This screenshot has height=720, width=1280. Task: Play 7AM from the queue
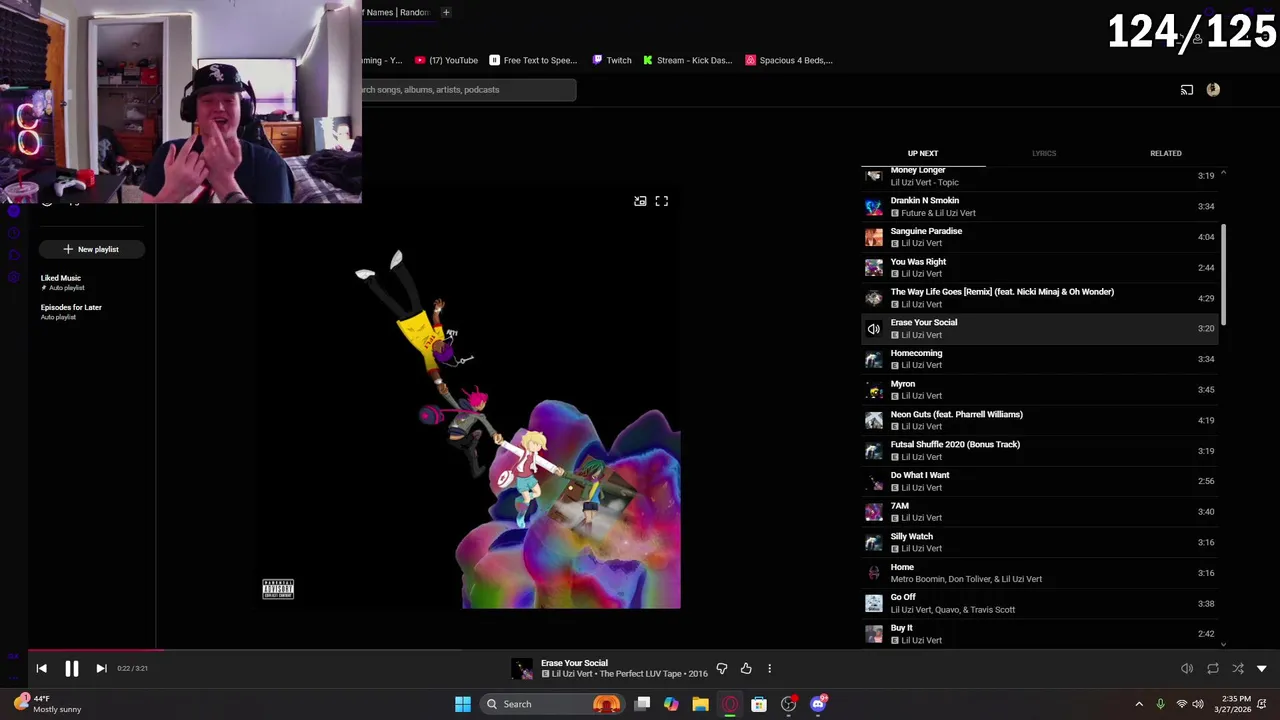(x=1040, y=512)
